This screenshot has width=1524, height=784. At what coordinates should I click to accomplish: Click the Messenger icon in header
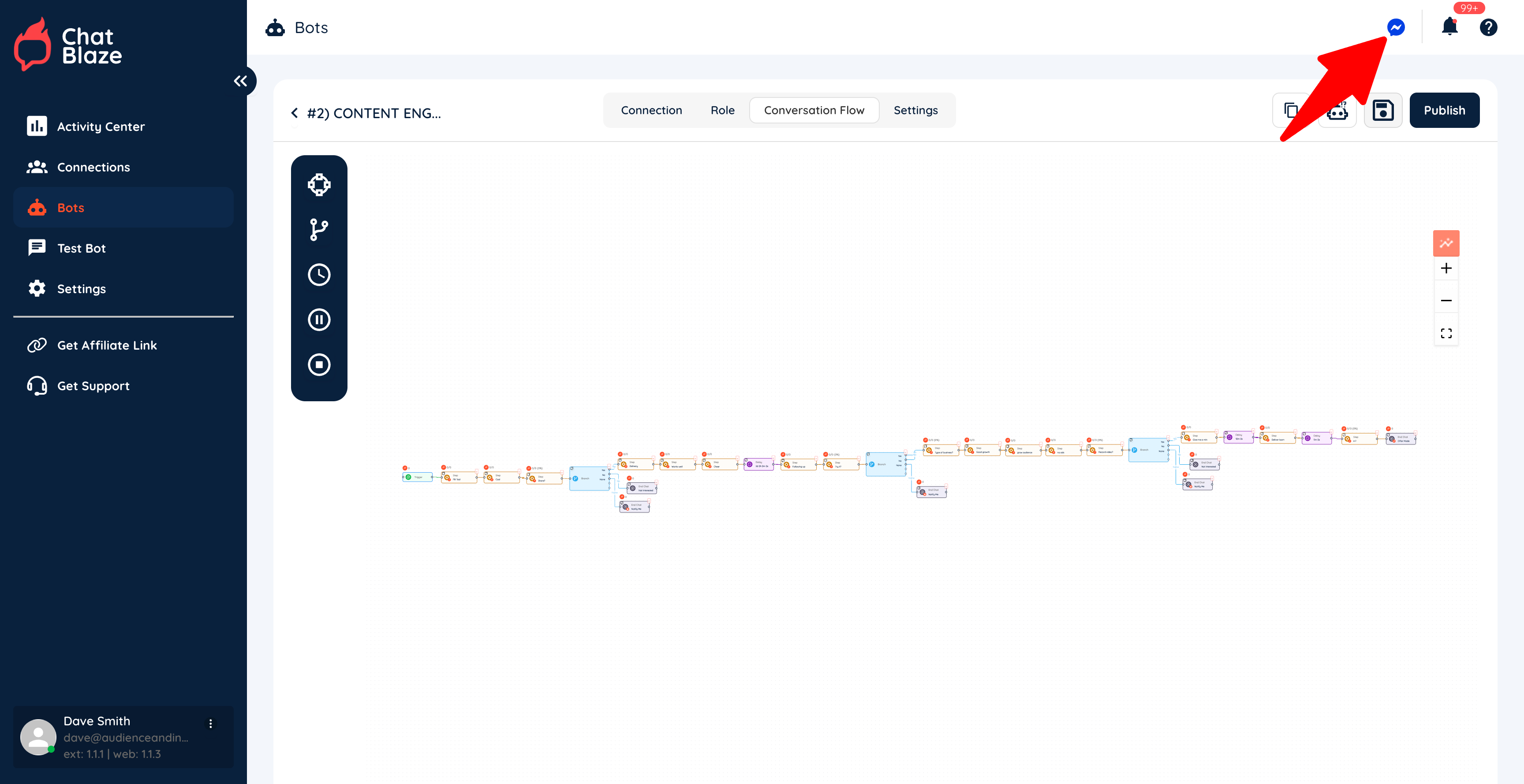(x=1396, y=27)
